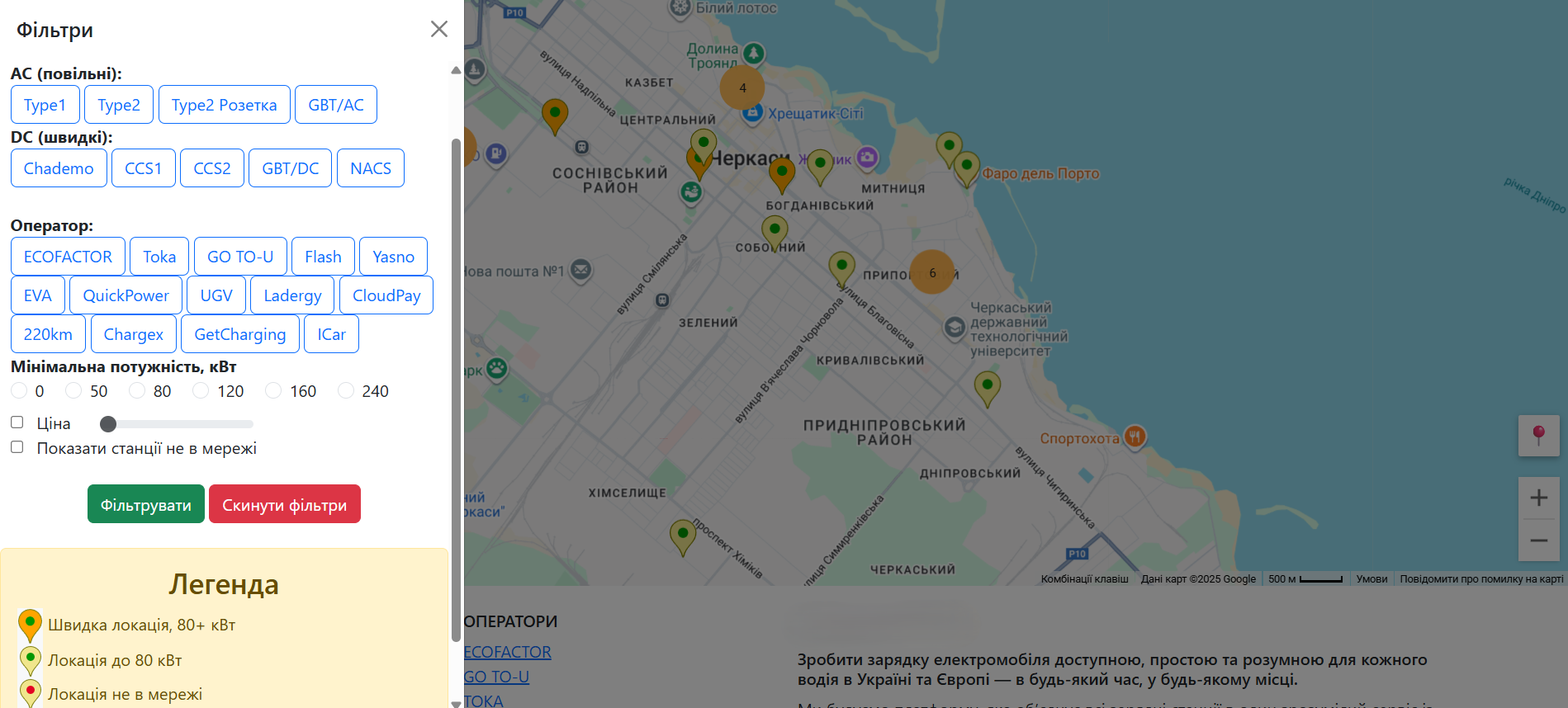Select the charger pin south of the university
Image resolution: width=1568 pixels, height=708 pixels.
(988, 389)
